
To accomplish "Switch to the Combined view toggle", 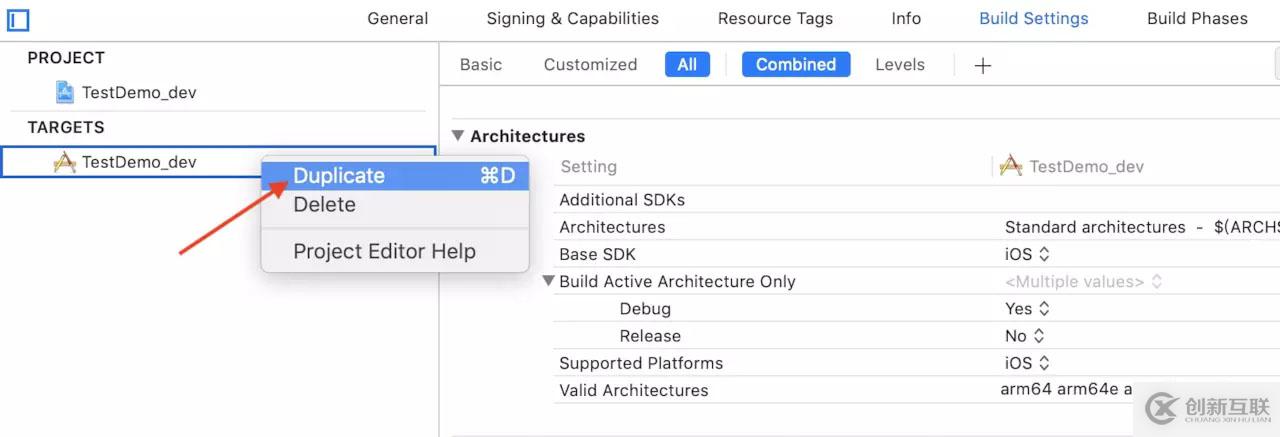I will [796, 64].
